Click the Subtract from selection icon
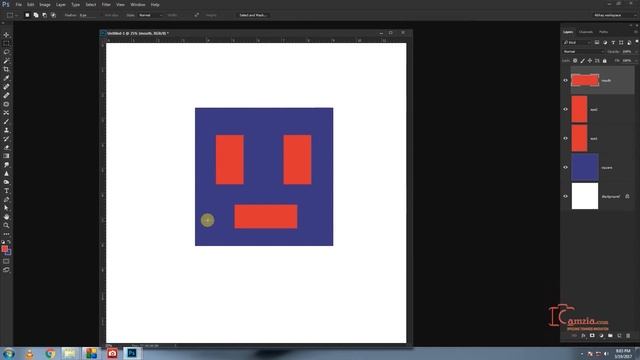This screenshot has width=640, height=360. (44, 15)
